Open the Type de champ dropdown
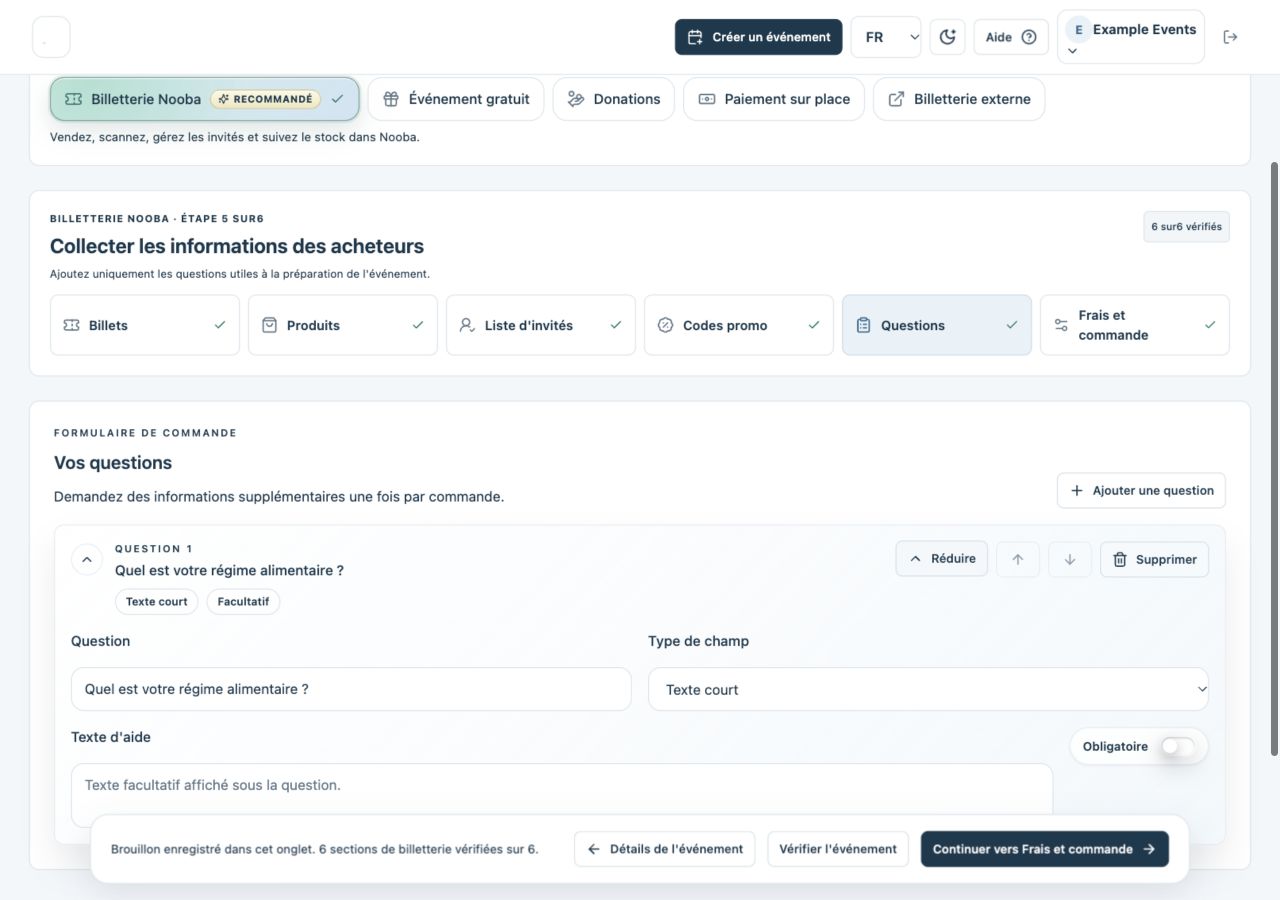1280x900 pixels. [x=928, y=689]
